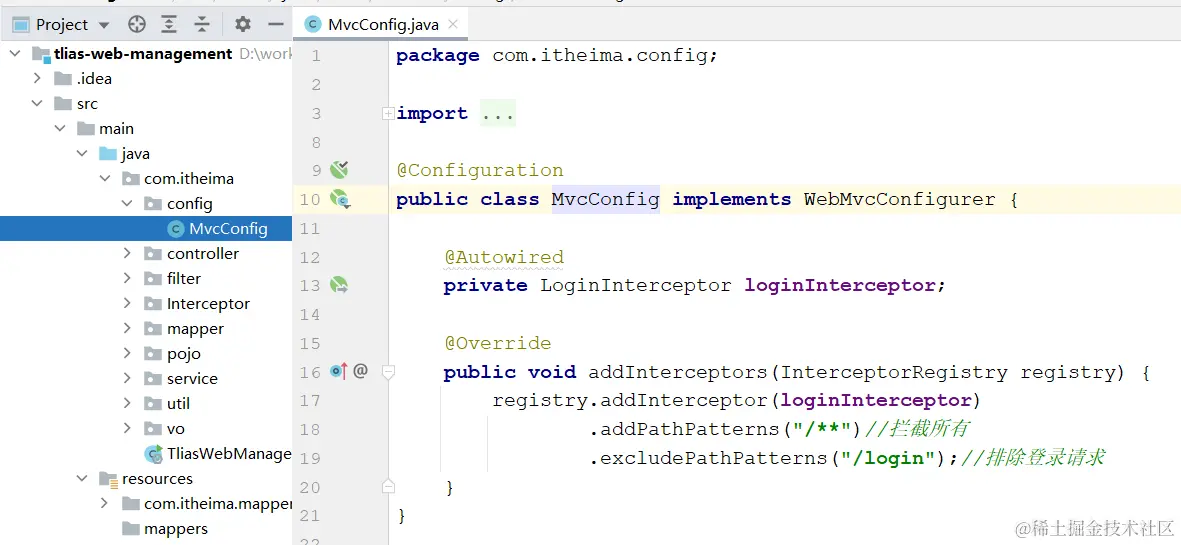Click the controller package folder icon
Image resolution: width=1181 pixels, height=545 pixels.
tap(153, 254)
